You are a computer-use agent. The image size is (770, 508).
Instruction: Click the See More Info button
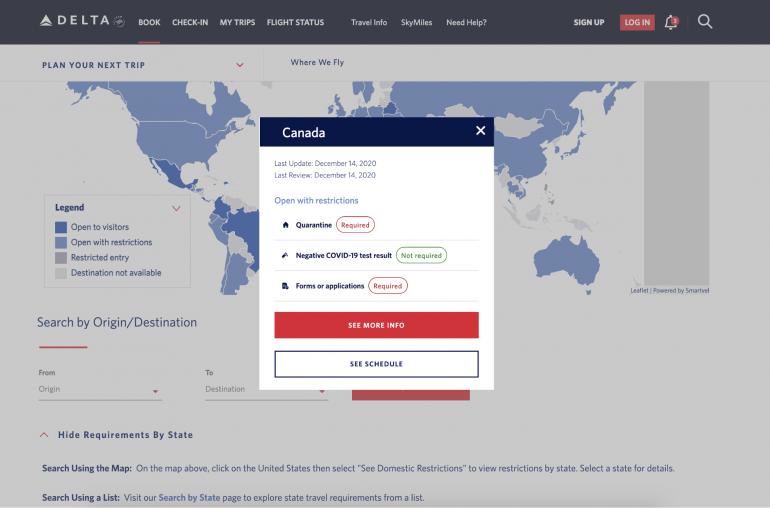pyautogui.click(x=376, y=325)
